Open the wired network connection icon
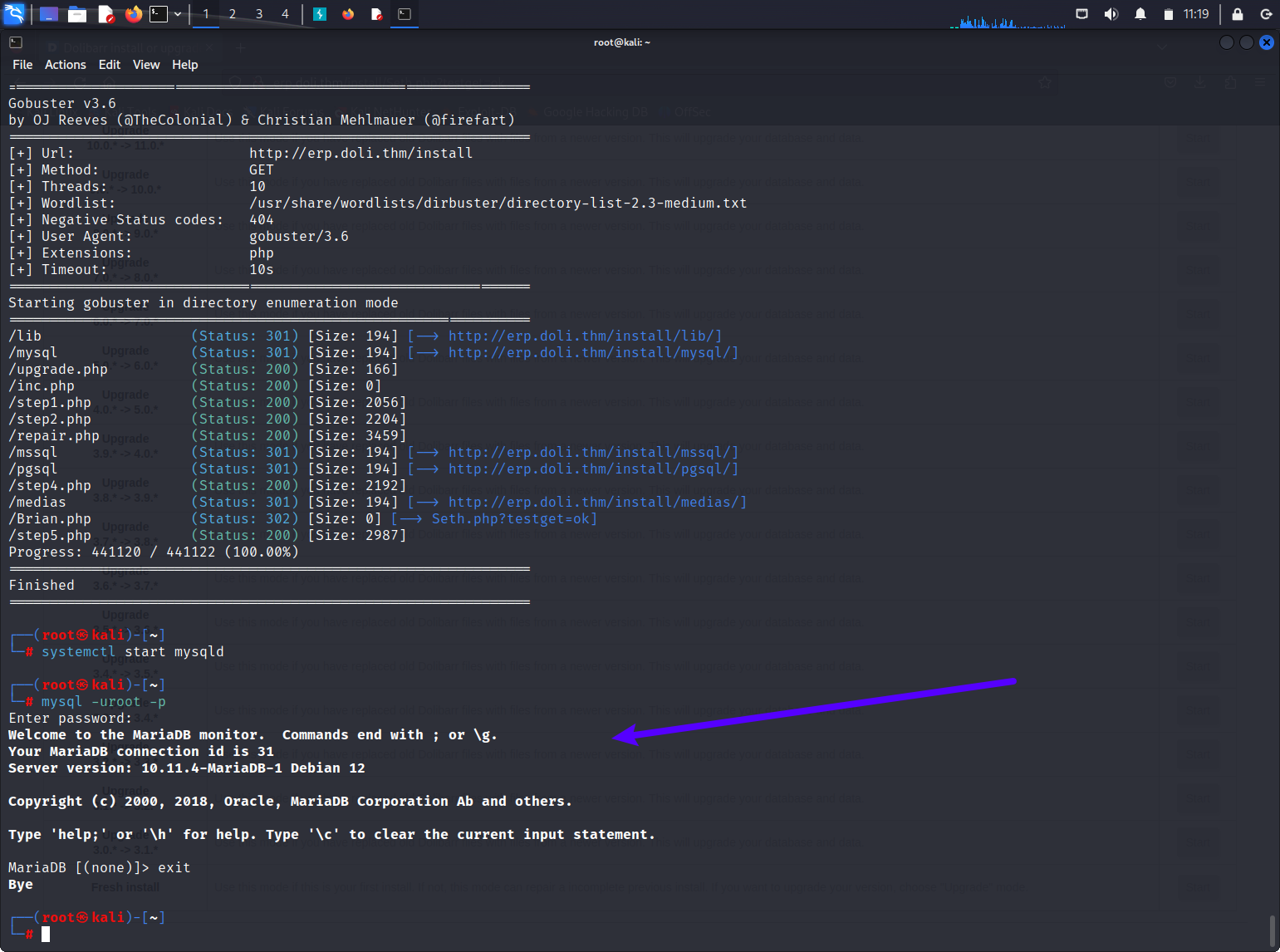This screenshot has height=952, width=1280. pyautogui.click(x=1081, y=14)
